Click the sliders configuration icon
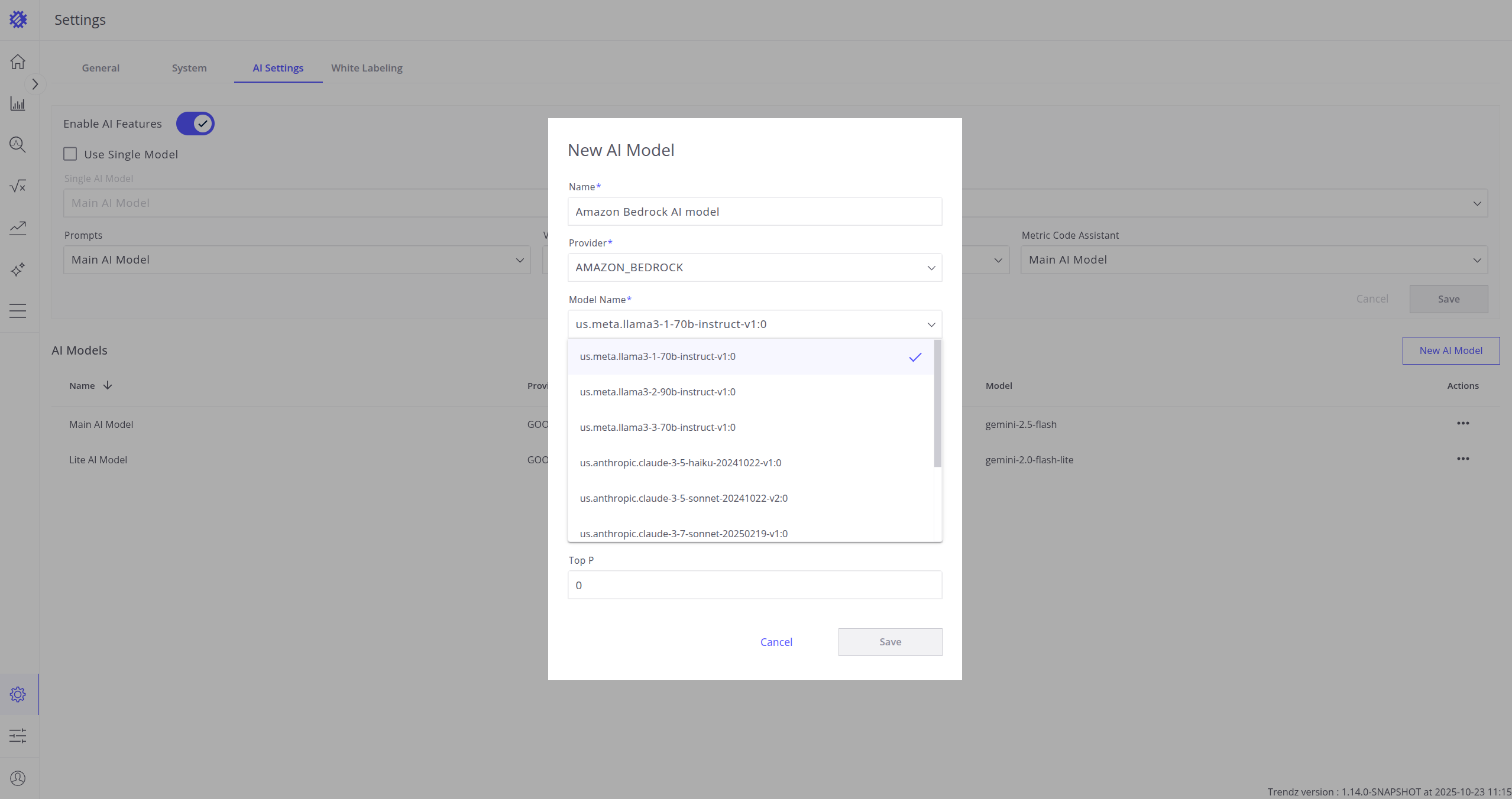This screenshot has height=799, width=1512. tap(18, 736)
